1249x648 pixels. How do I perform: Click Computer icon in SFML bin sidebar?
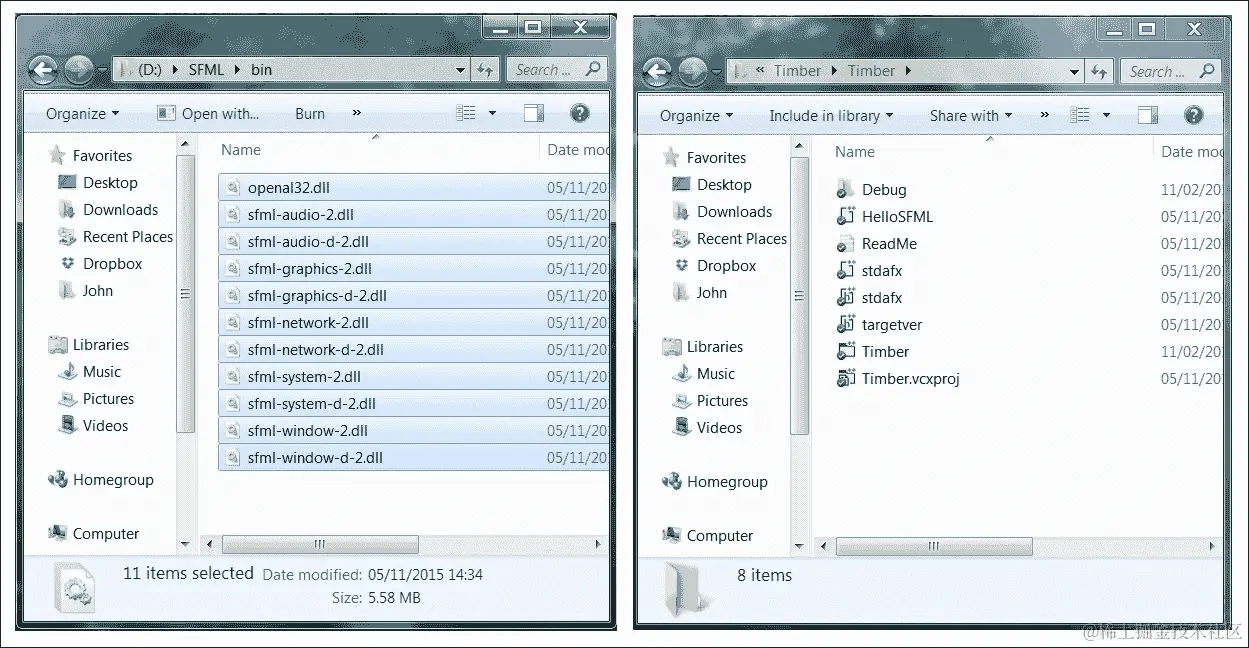[58, 534]
